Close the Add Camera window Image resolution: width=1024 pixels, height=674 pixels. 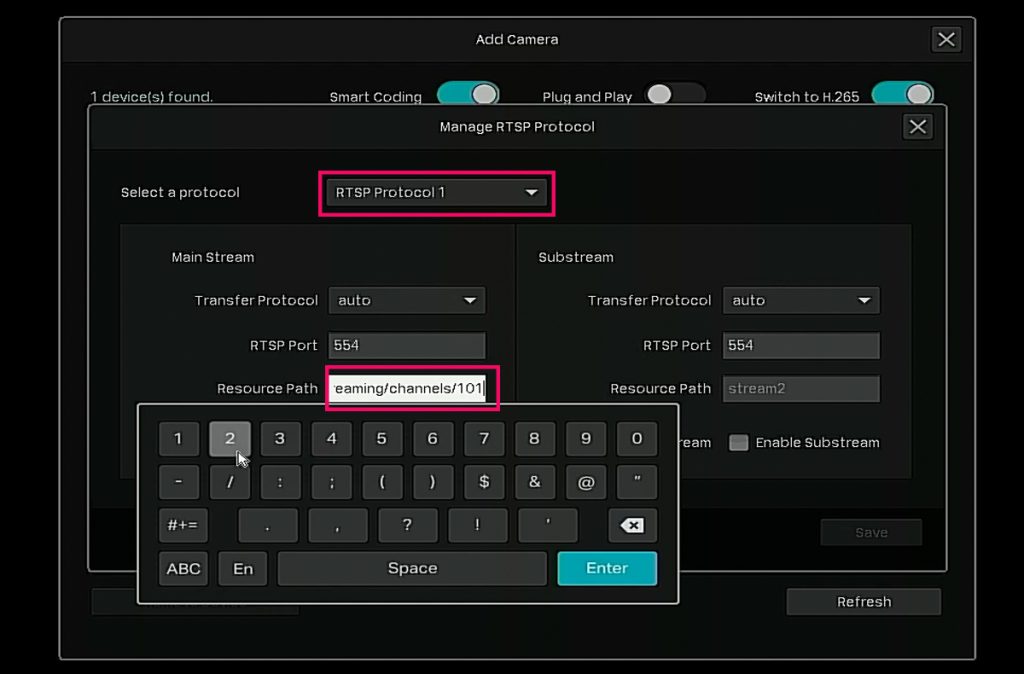[x=945, y=40]
